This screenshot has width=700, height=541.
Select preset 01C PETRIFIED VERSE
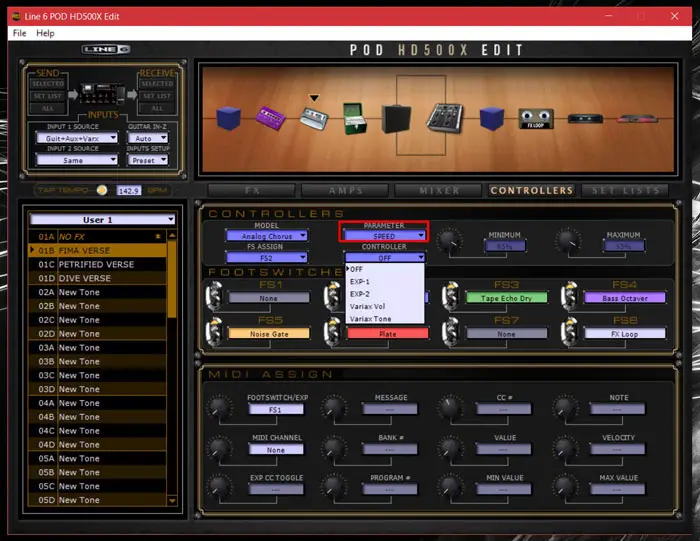click(97, 264)
